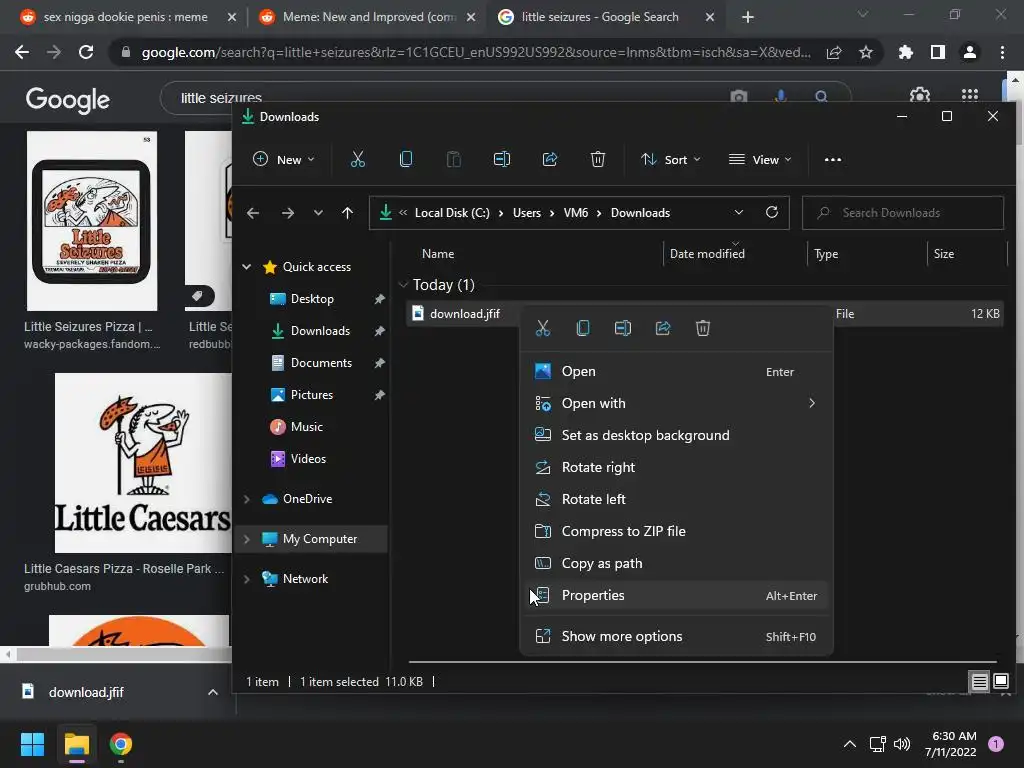Click the Rename icon in Explorer toolbar
Viewport: 1024px width, 768px height.
pyautogui.click(x=502, y=159)
